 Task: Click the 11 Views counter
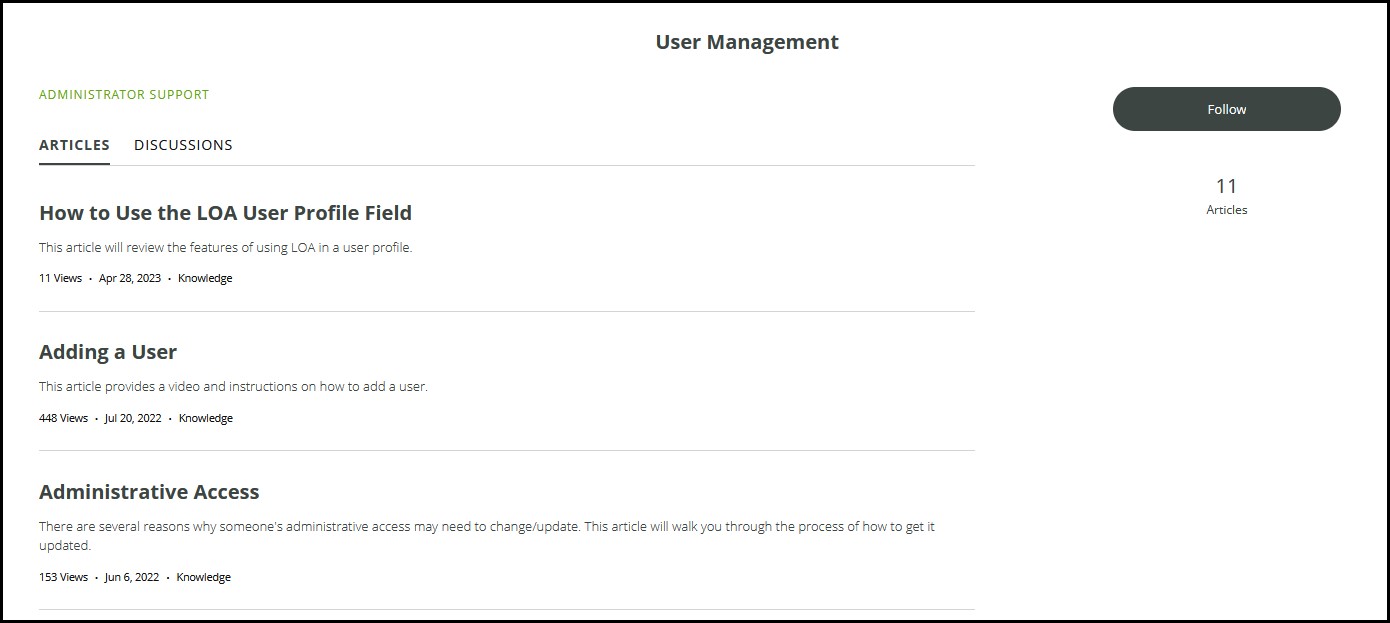coord(61,278)
